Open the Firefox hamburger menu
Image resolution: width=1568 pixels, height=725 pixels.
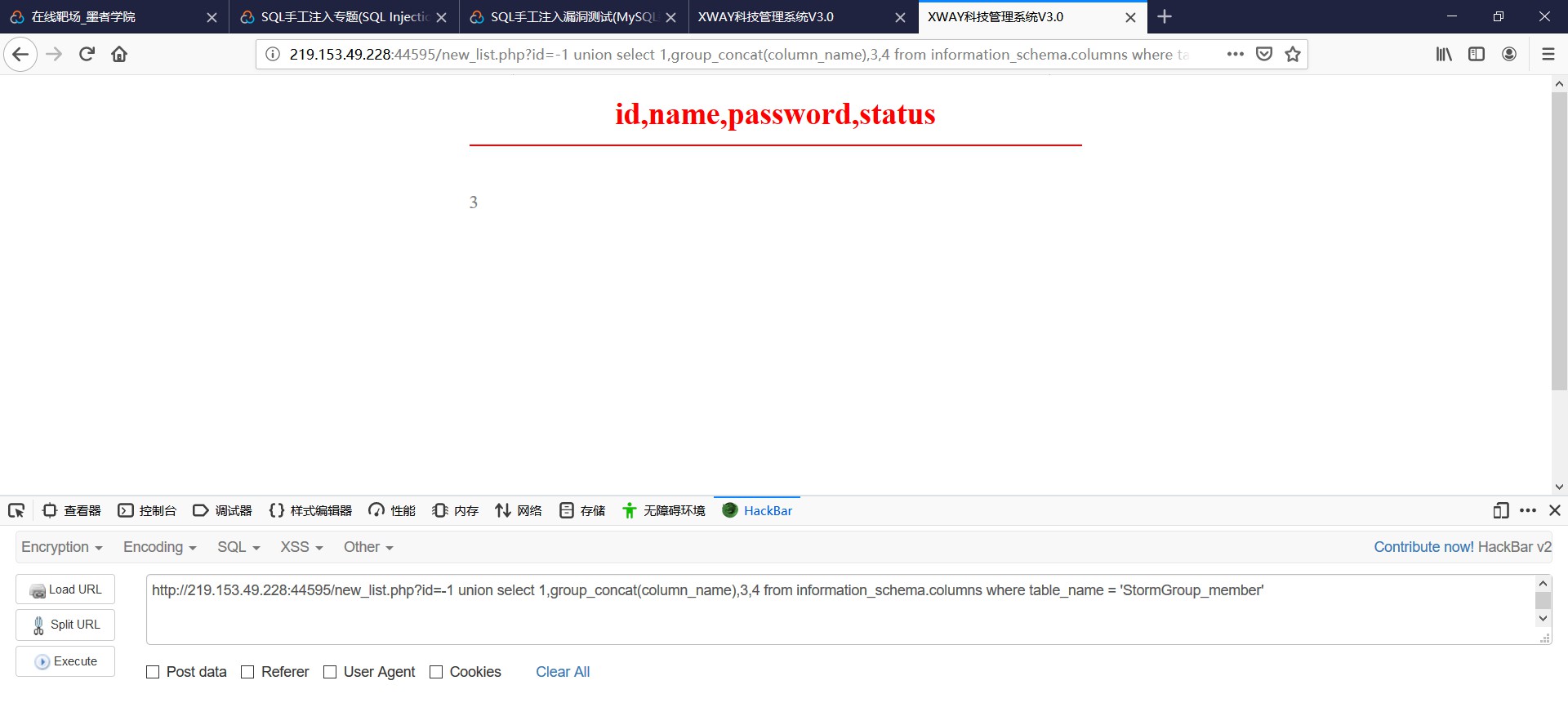1548,55
